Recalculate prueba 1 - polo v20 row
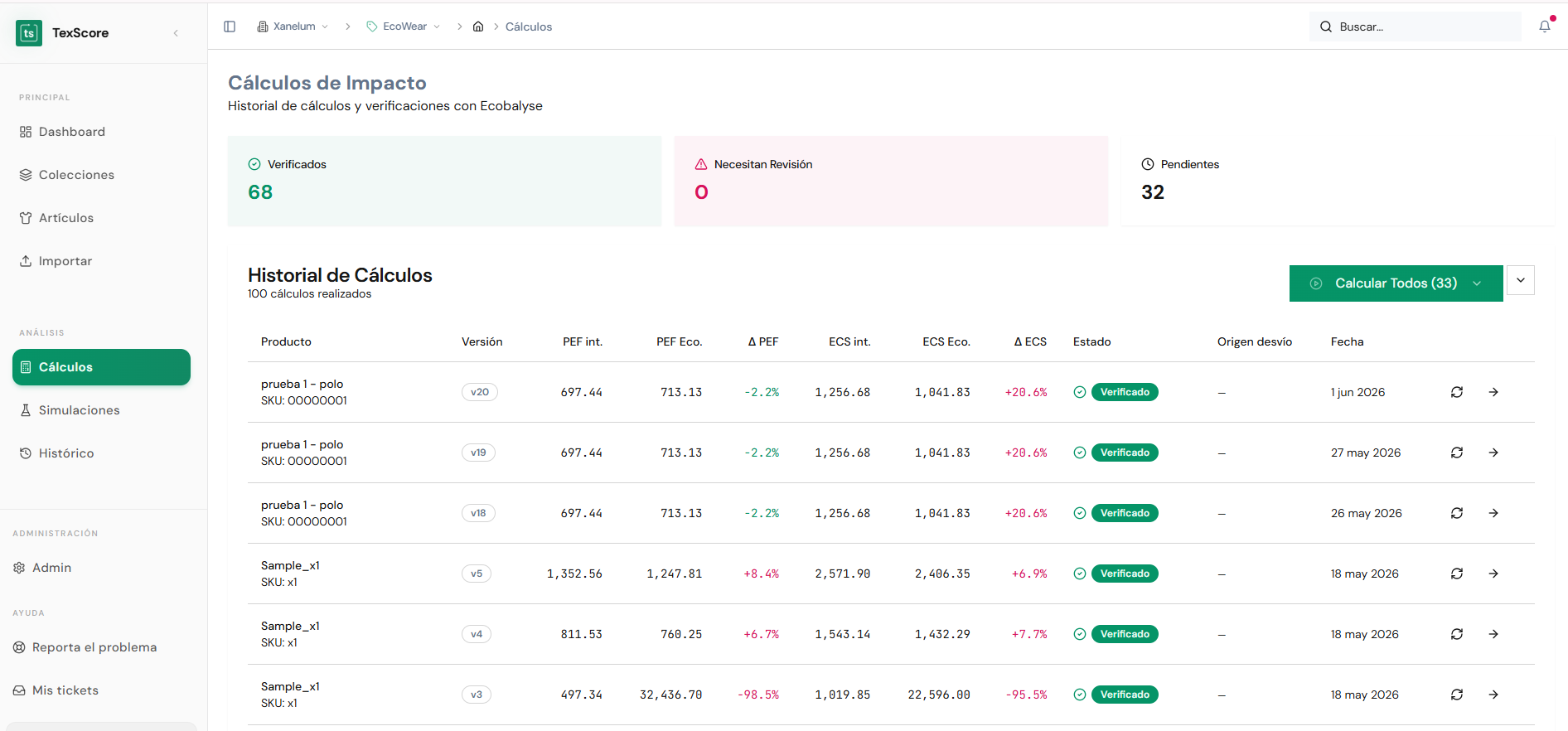1568x731 pixels. 1457,392
